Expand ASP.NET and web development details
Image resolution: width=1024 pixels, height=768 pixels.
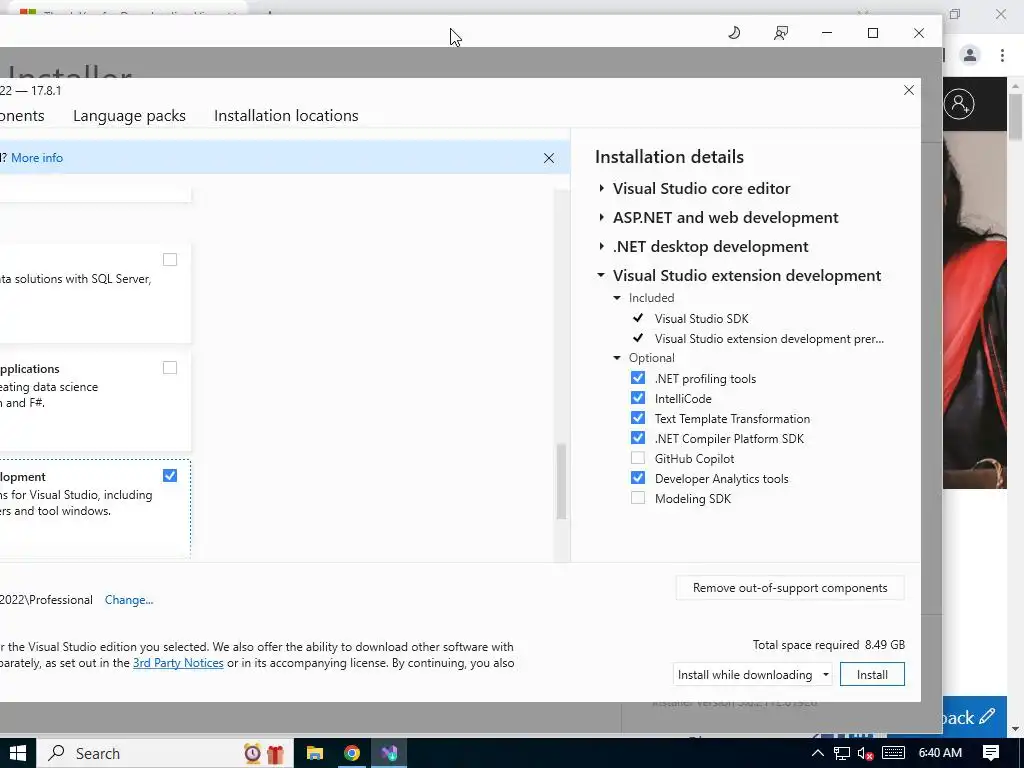coord(601,217)
